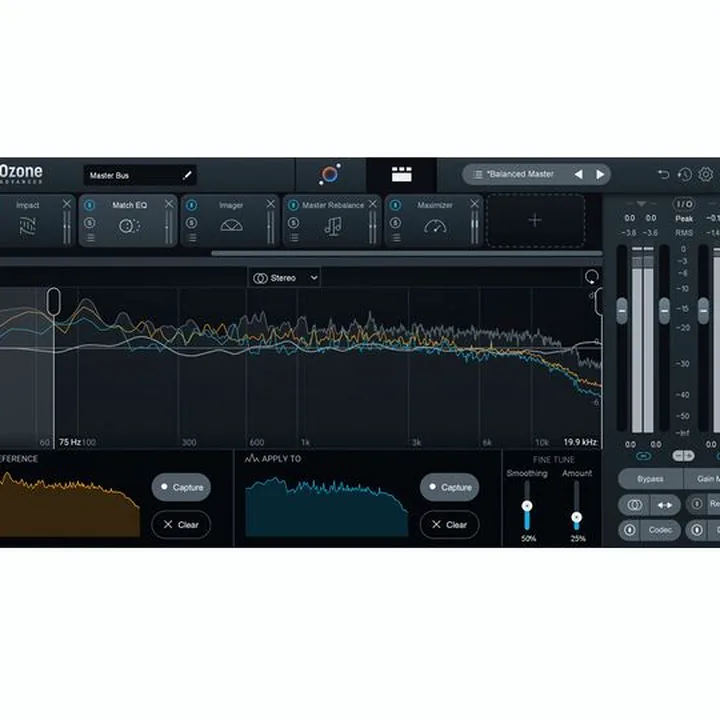
Task: Capture the Apply To spectrum
Action: (450, 487)
